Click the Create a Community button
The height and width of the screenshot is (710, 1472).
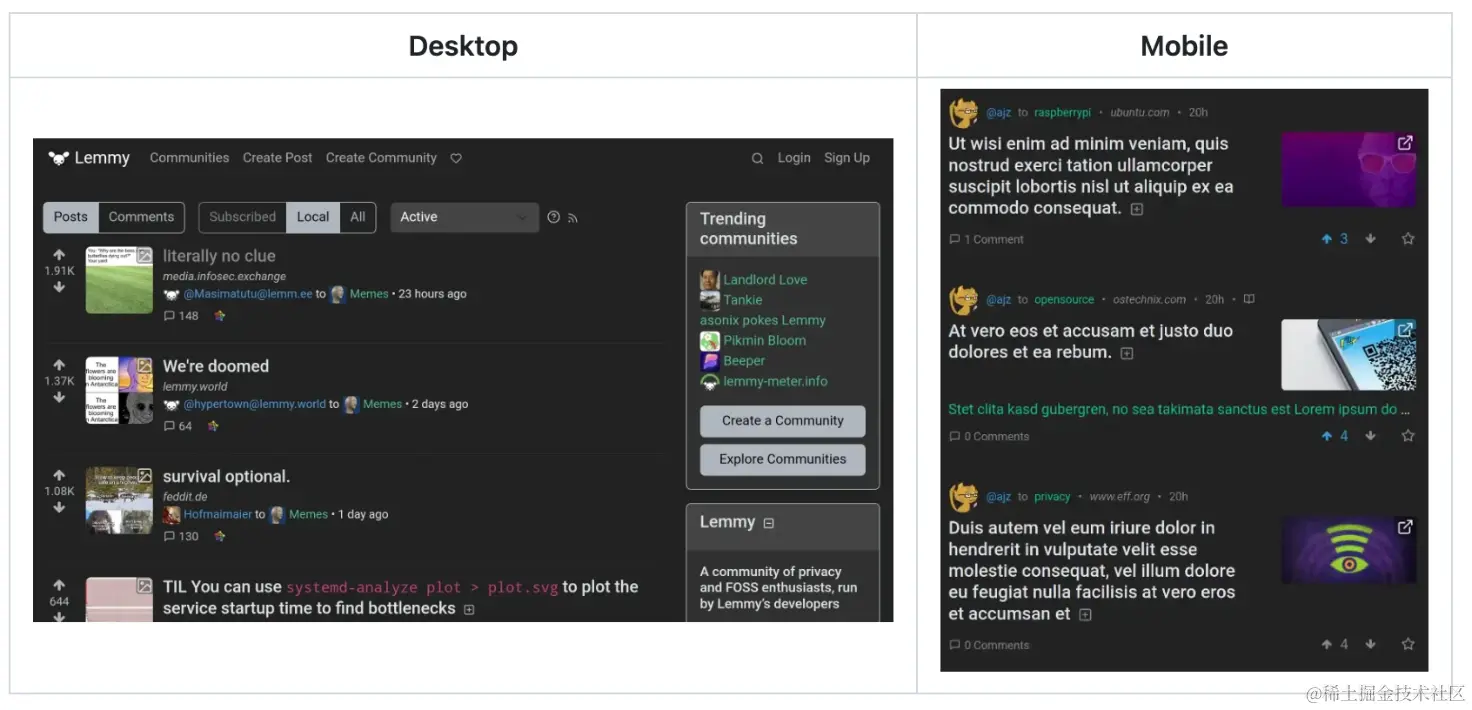[x=782, y=421]
